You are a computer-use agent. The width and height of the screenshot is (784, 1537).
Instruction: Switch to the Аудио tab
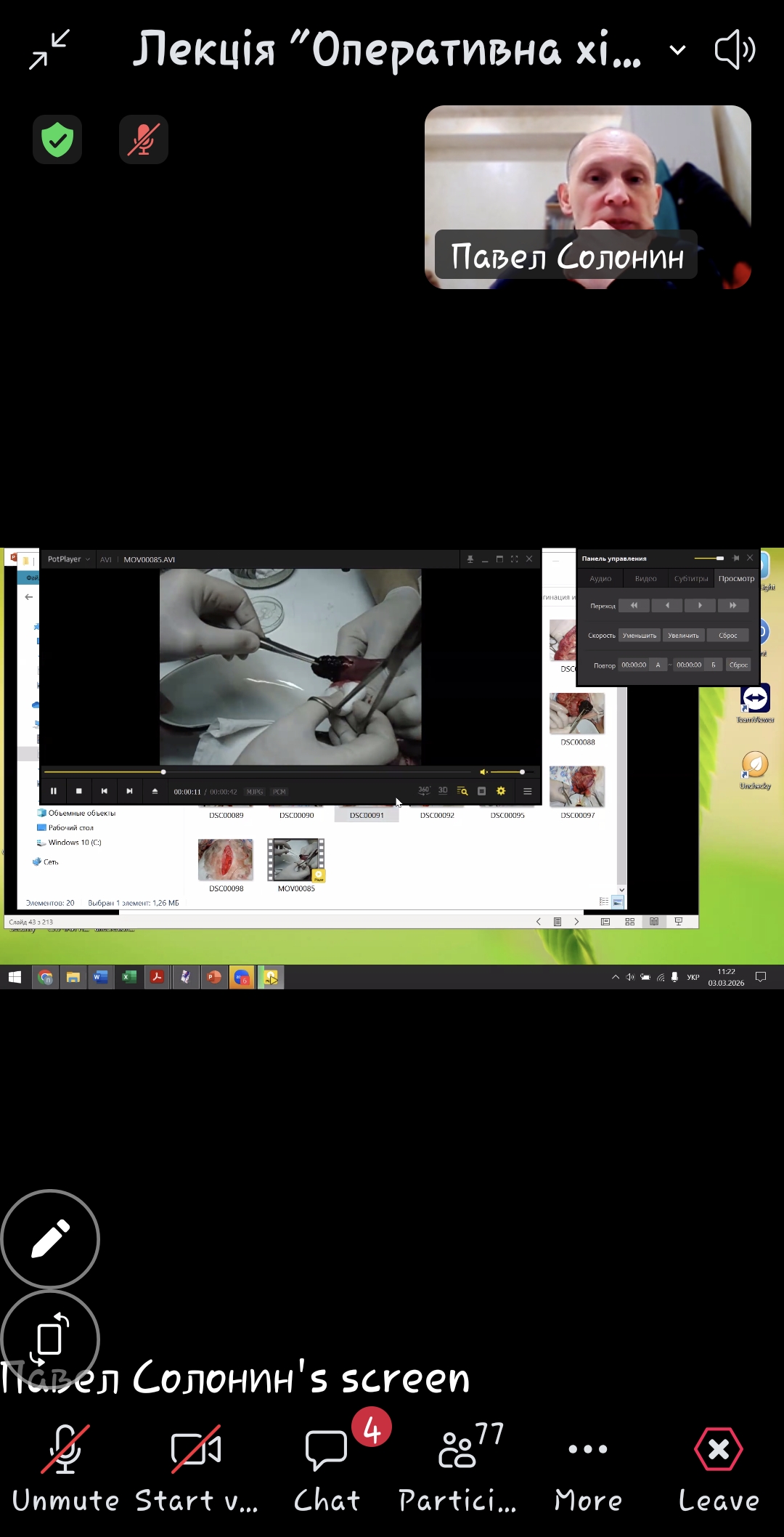click(x=600, y=578)
